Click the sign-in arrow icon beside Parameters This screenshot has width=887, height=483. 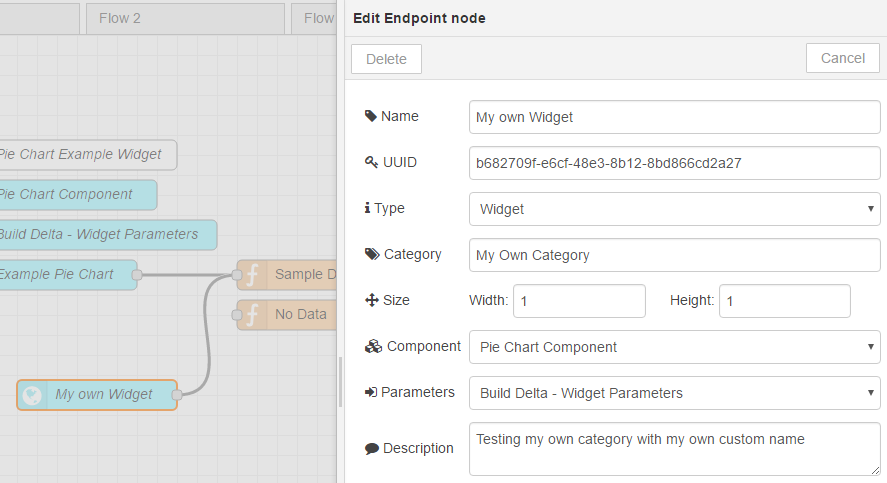pyautogui.click(x=371, y=392)
